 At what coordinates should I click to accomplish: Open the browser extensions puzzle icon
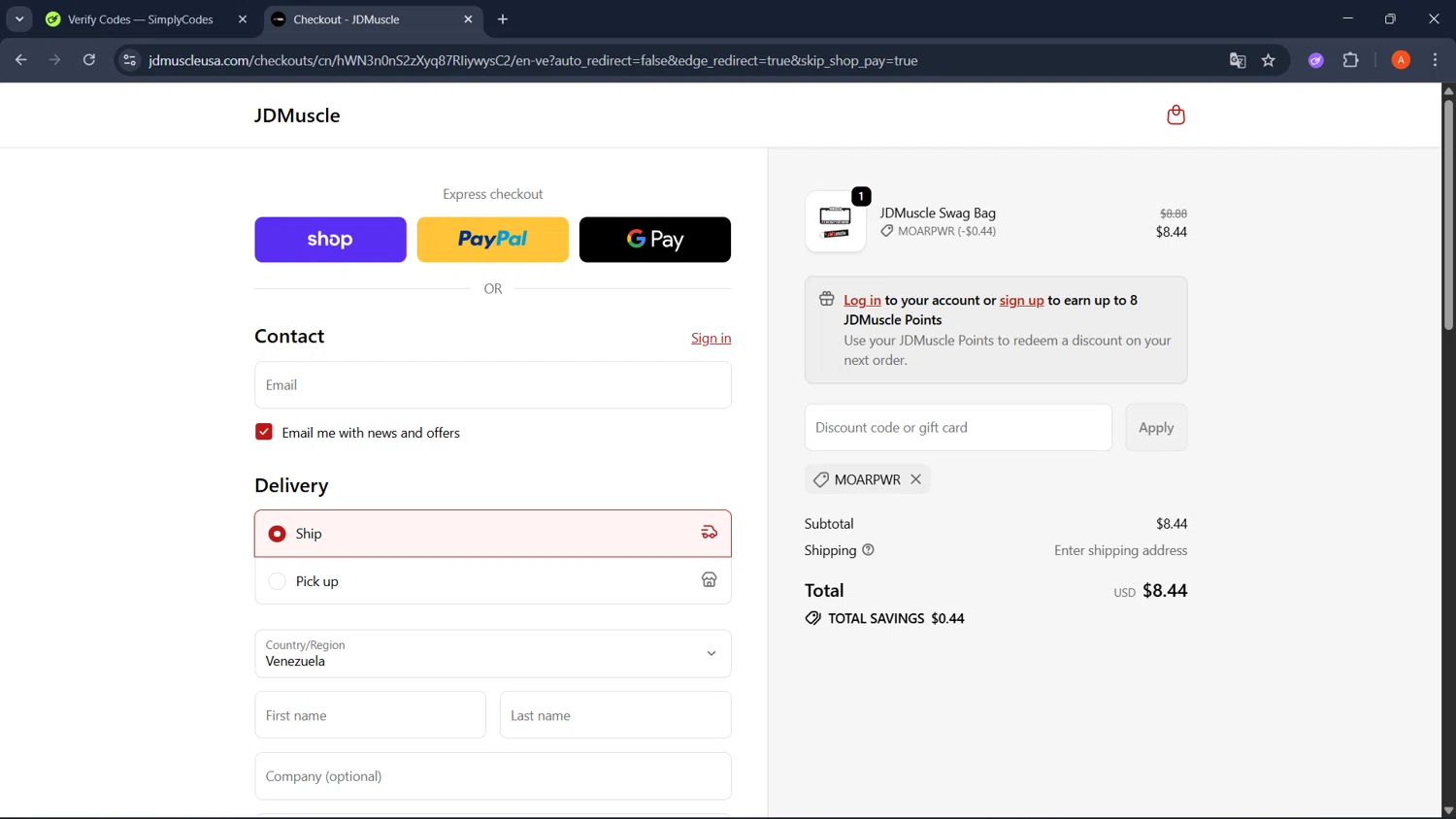[x=1350, y=60]
